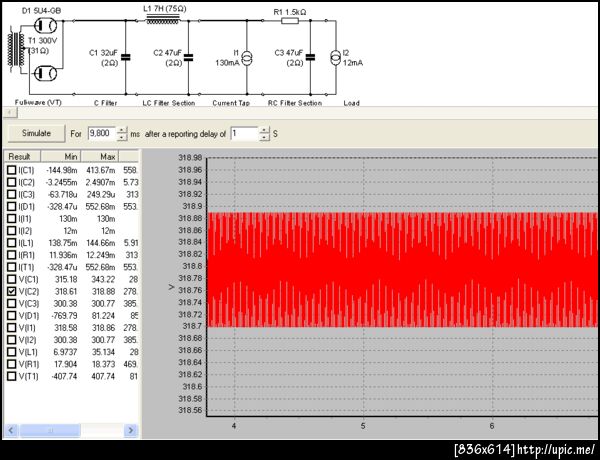Enable the V(I1) trace checkbox
This screenshot has height=460, width=600.
coord(12,328)
